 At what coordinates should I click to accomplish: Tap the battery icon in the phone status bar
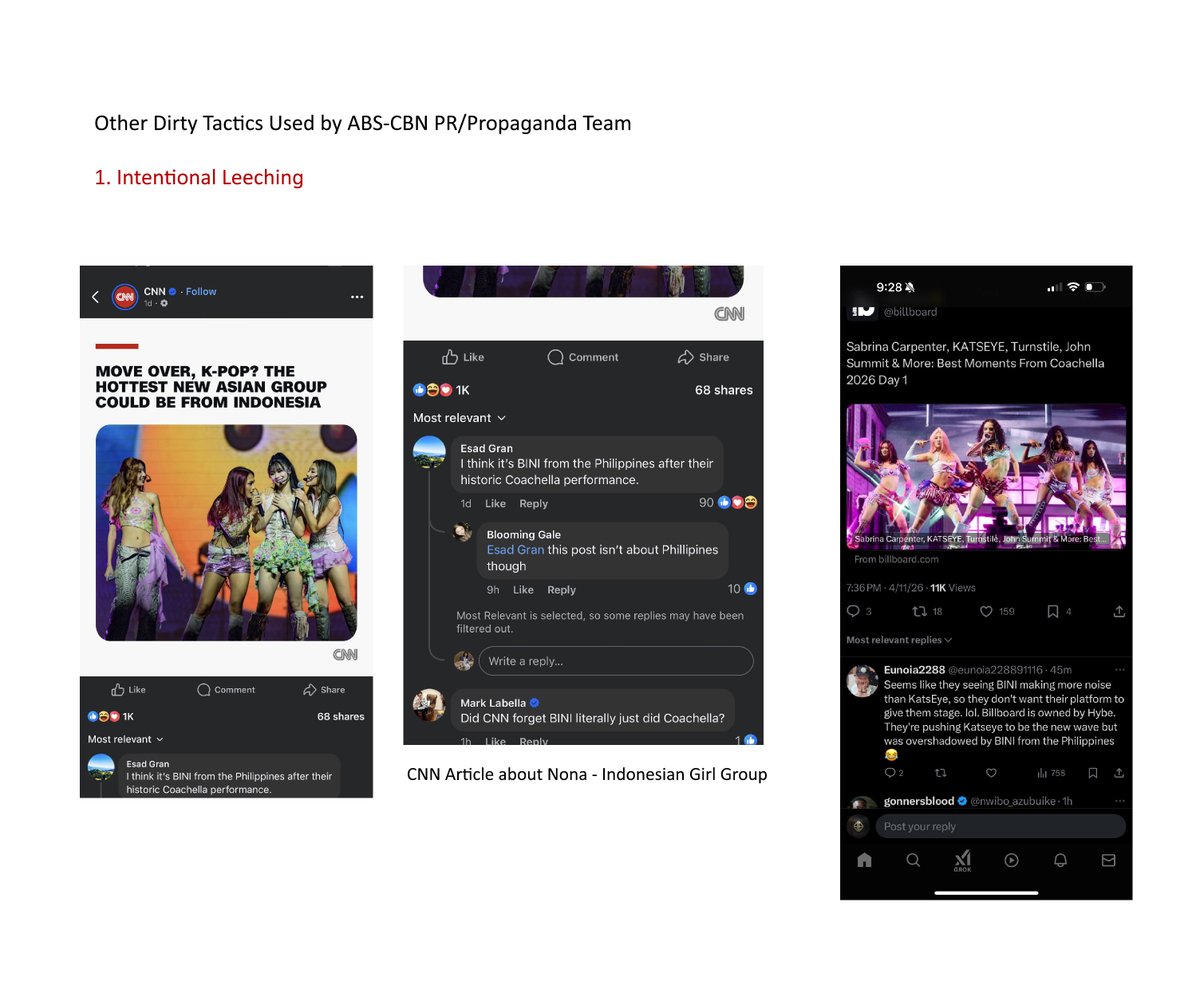pyautogui.click(x=1095, y=287)
